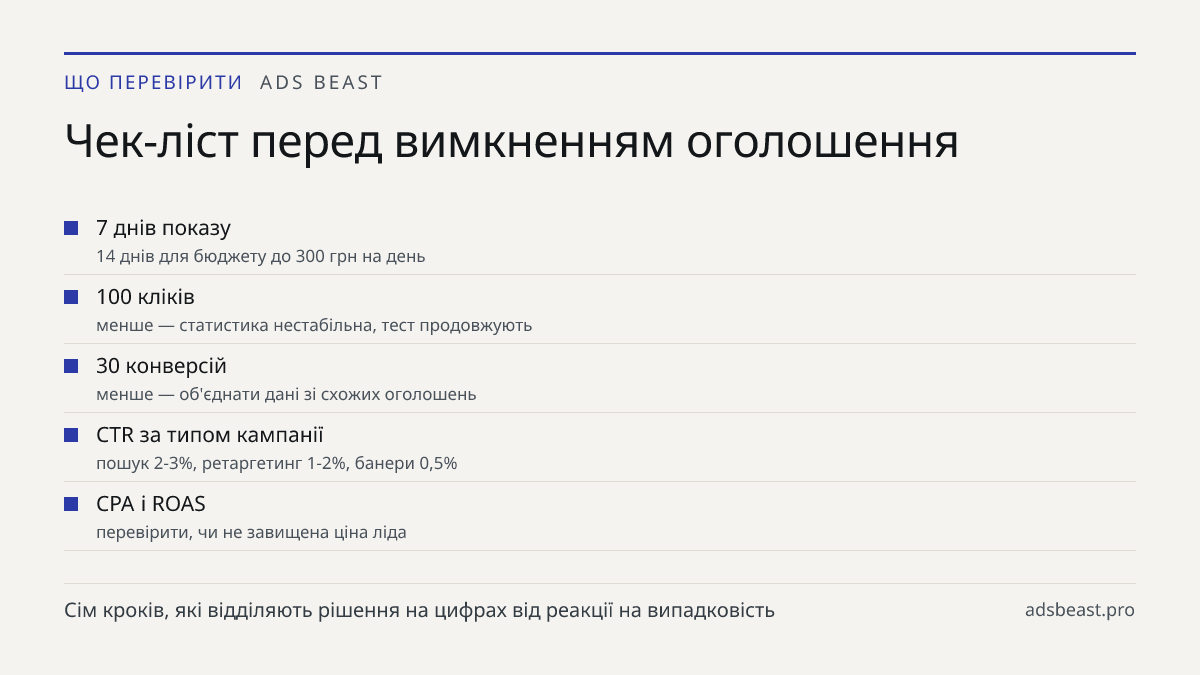The image size is (1200, 675).
Task: Click the item title '30 конверсій'
Action: 161,366
